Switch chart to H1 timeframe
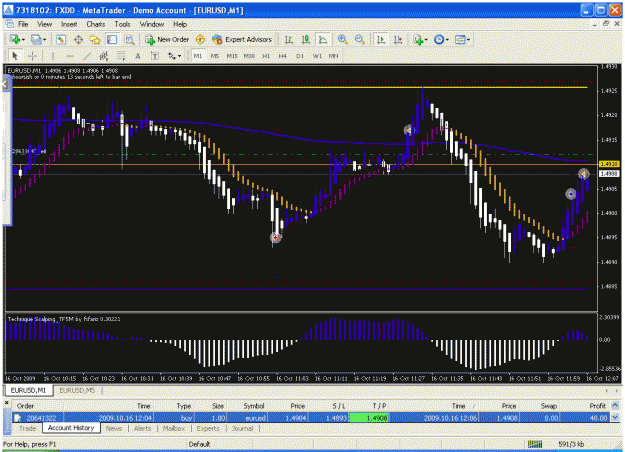625x452 pixels. click(266, 56)
